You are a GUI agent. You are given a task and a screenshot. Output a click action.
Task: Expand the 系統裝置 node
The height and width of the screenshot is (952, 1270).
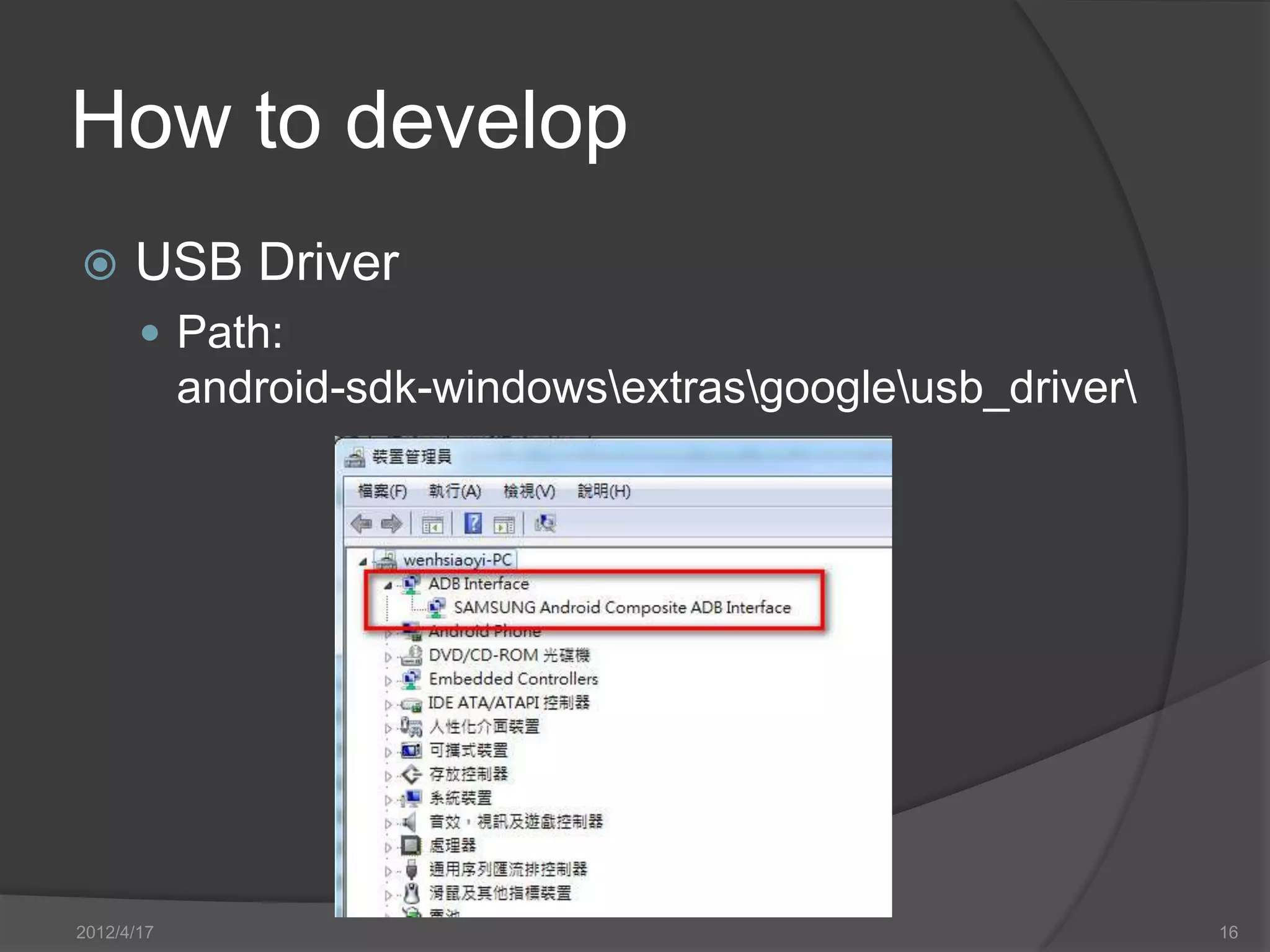click(x=388, y=800)
